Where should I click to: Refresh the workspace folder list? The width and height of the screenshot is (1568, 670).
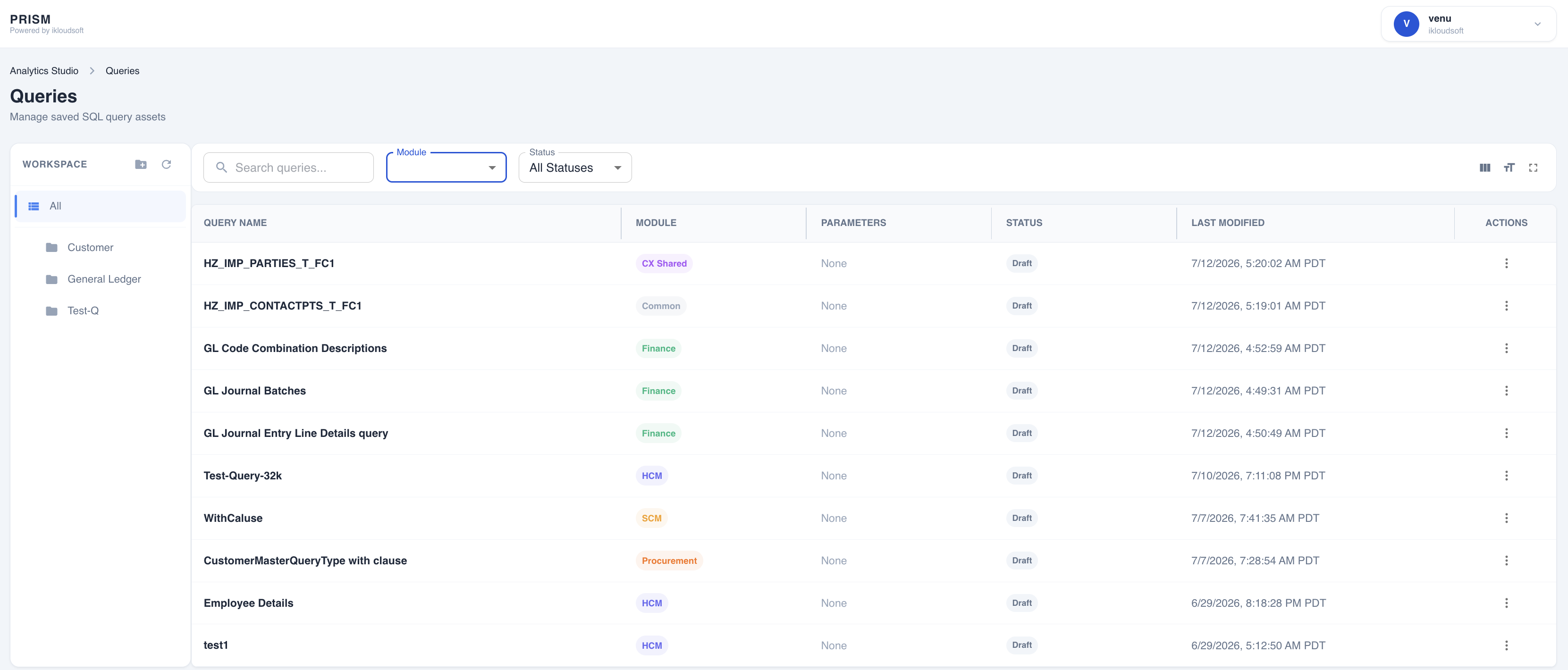click(166, 164)
